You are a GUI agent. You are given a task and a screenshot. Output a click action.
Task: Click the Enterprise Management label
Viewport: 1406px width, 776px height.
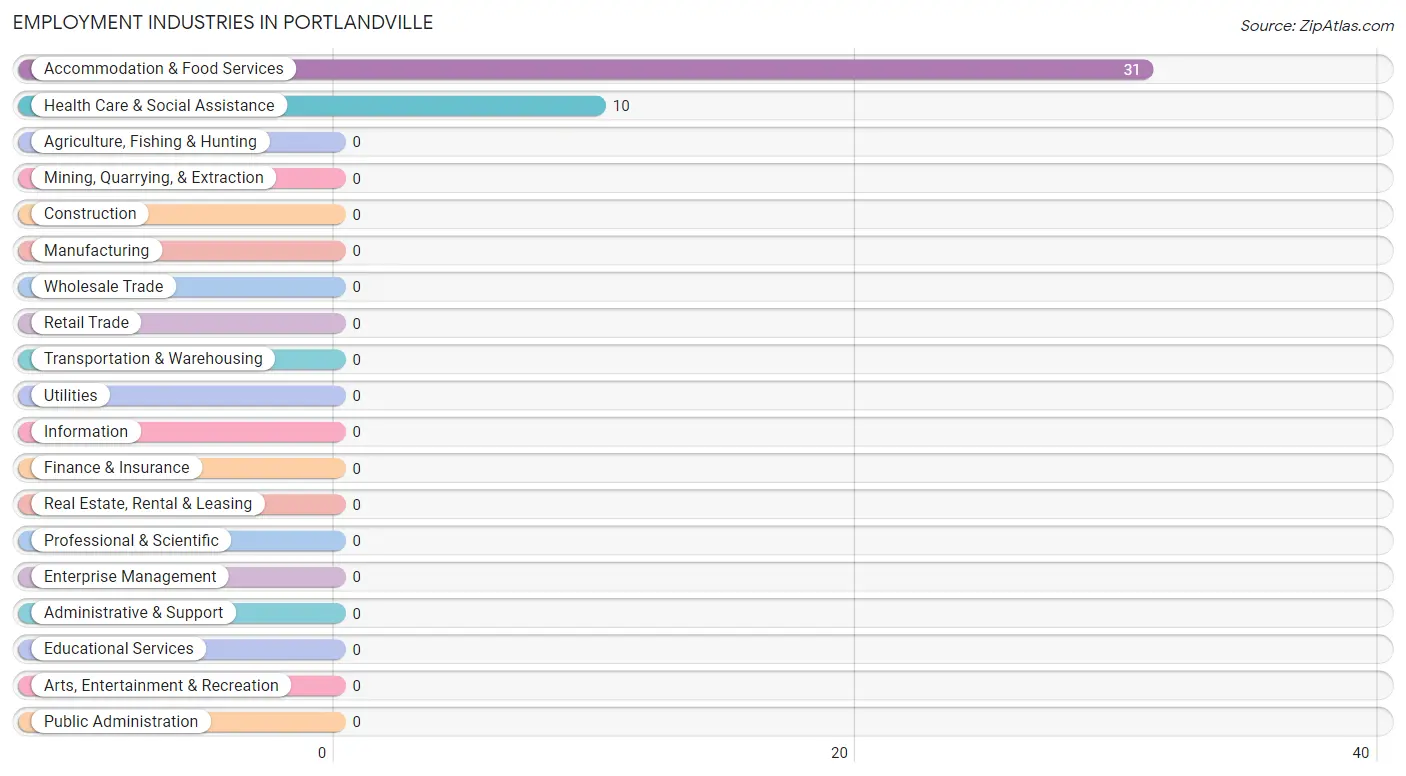coord(130,576)
